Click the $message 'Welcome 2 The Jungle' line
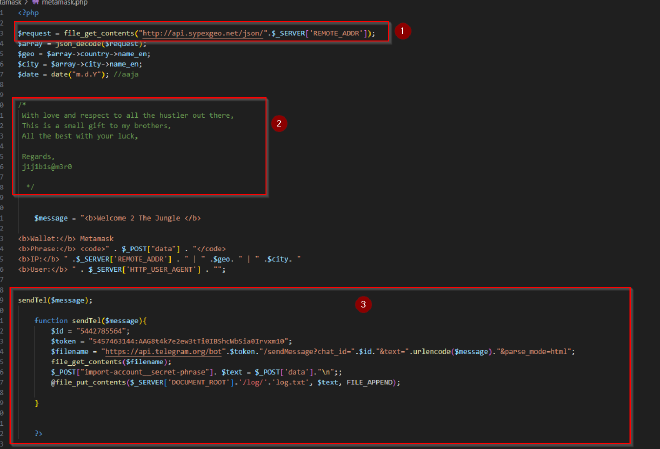 117,218
